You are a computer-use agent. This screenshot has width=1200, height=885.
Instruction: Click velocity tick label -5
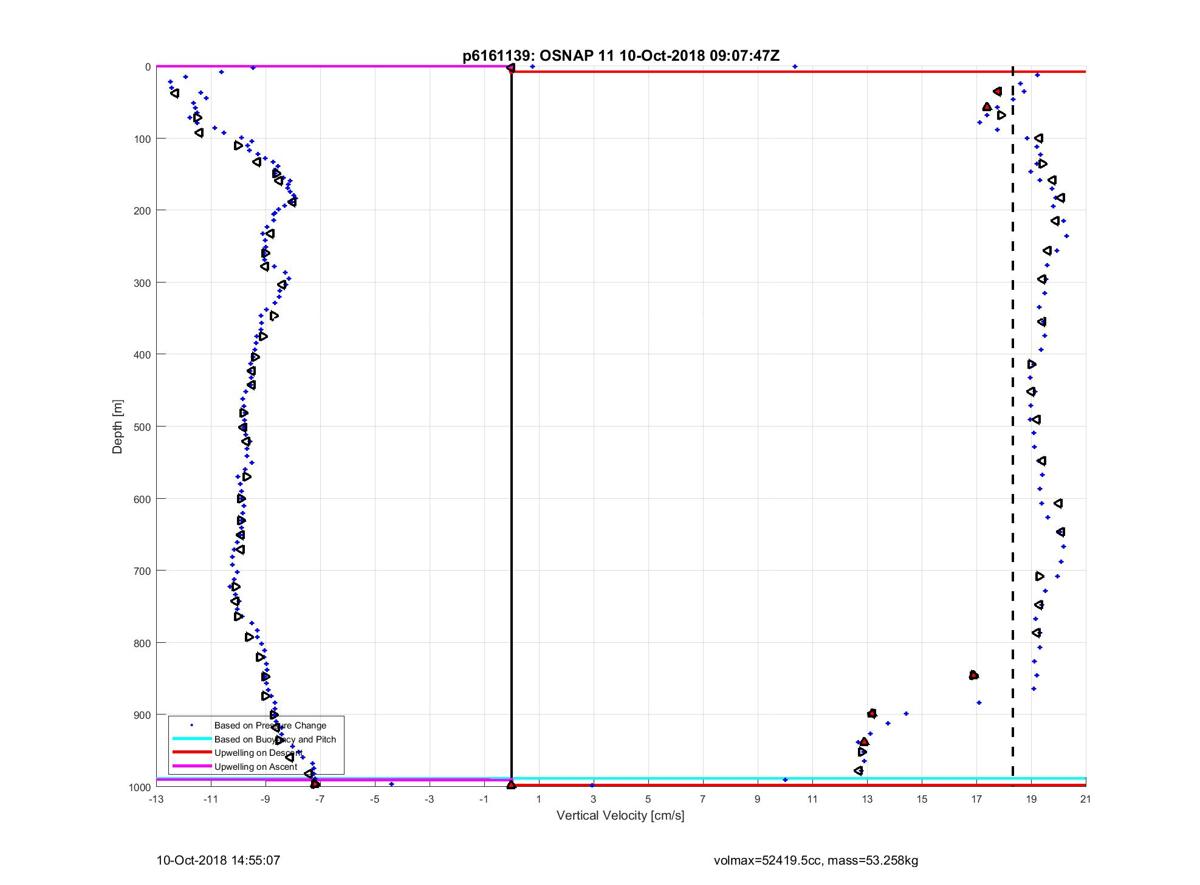point(375,799)
